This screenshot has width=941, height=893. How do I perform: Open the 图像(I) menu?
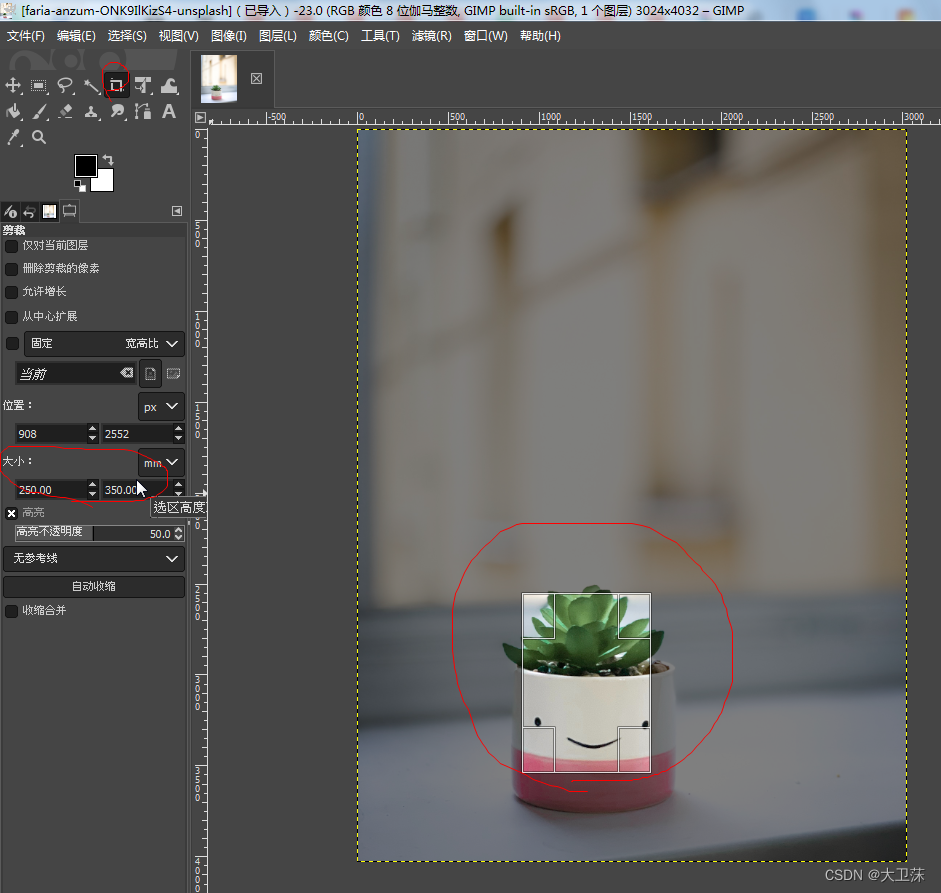229,36
